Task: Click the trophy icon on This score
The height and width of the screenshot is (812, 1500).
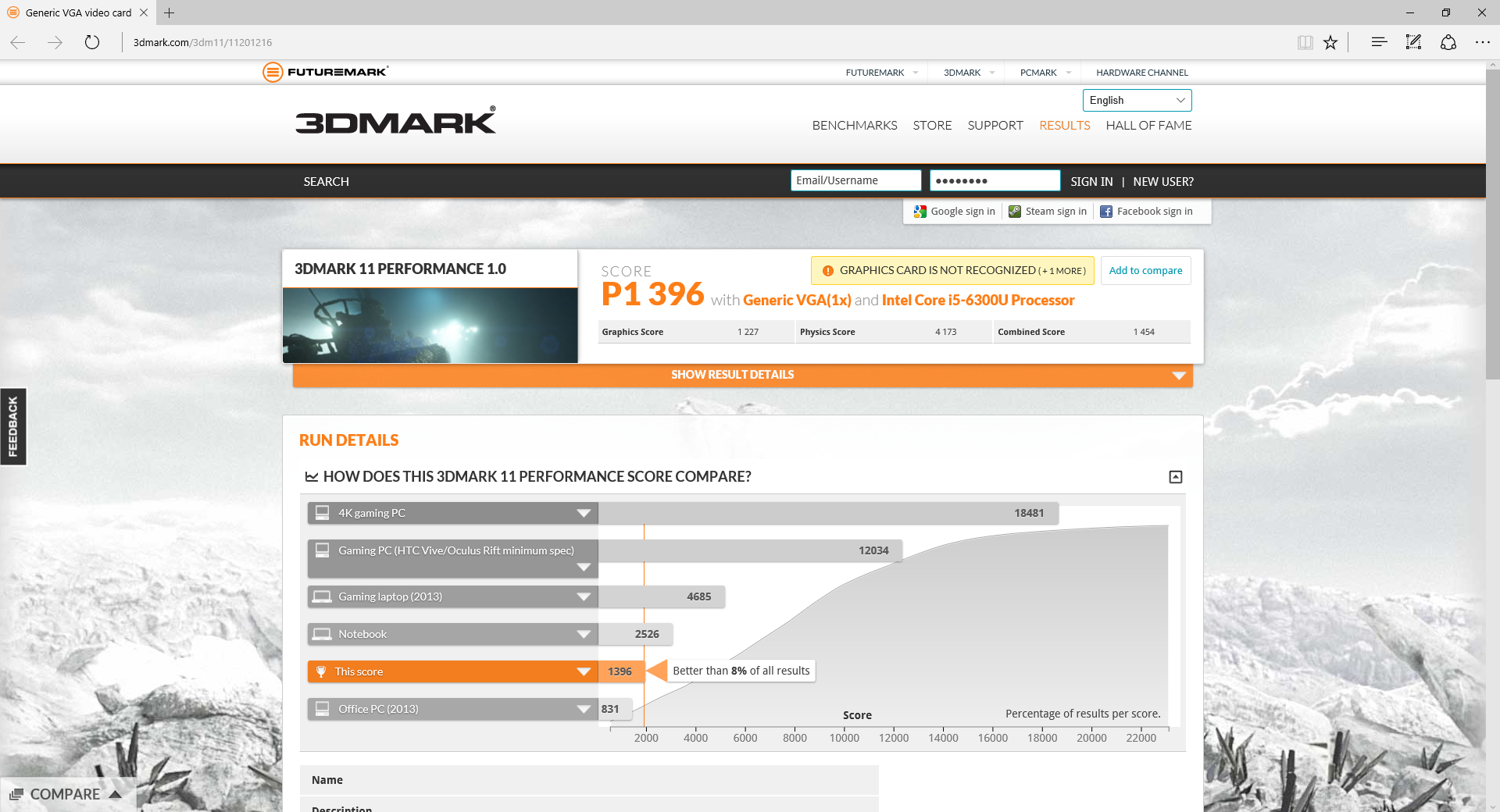Action: 321,671
